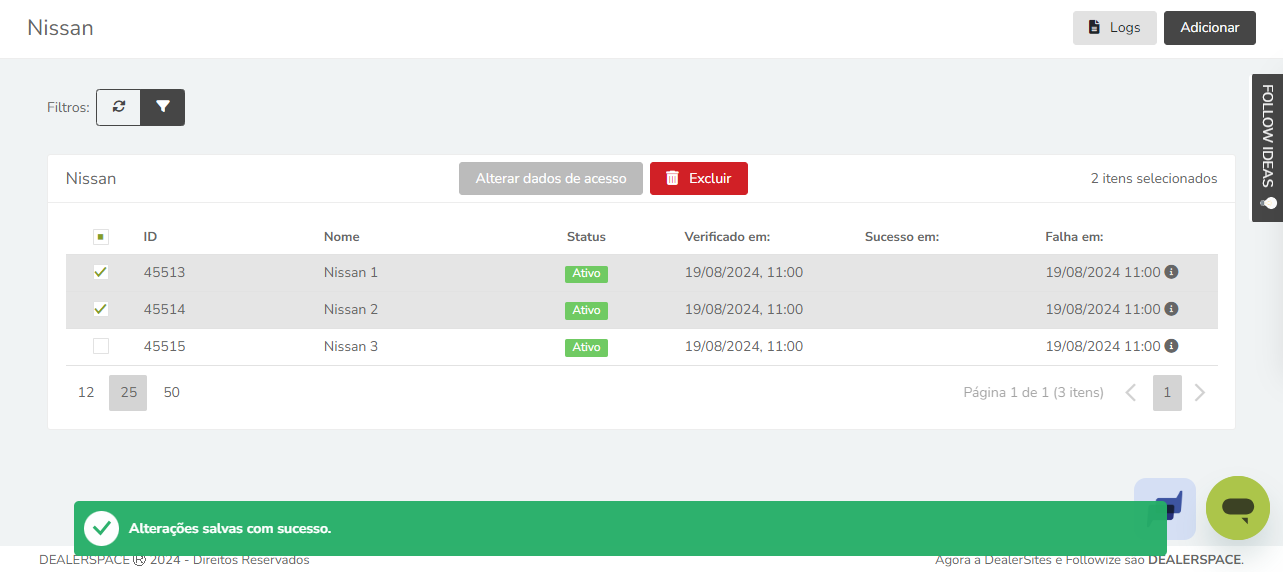Click failure date in Nissan 2 row

pyautogui.click(x=1103, y=309)
